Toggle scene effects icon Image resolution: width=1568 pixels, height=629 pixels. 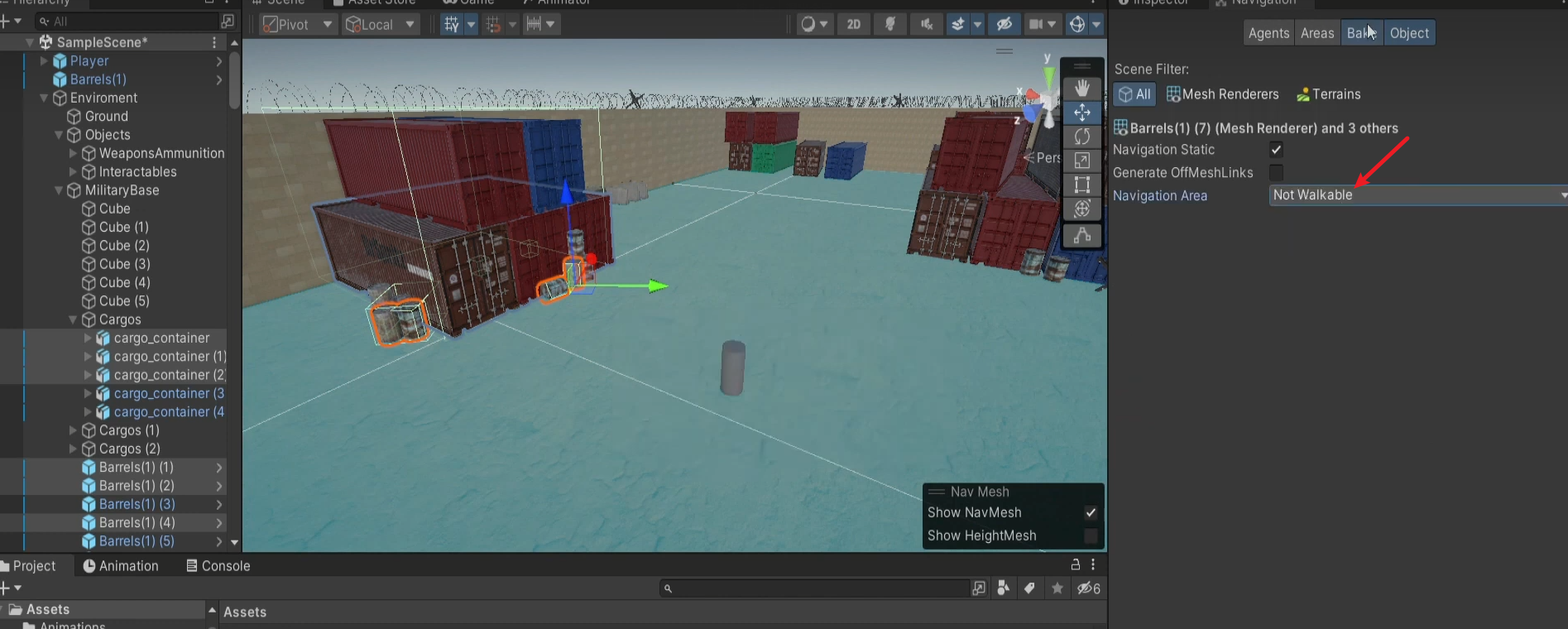(957, 24)
